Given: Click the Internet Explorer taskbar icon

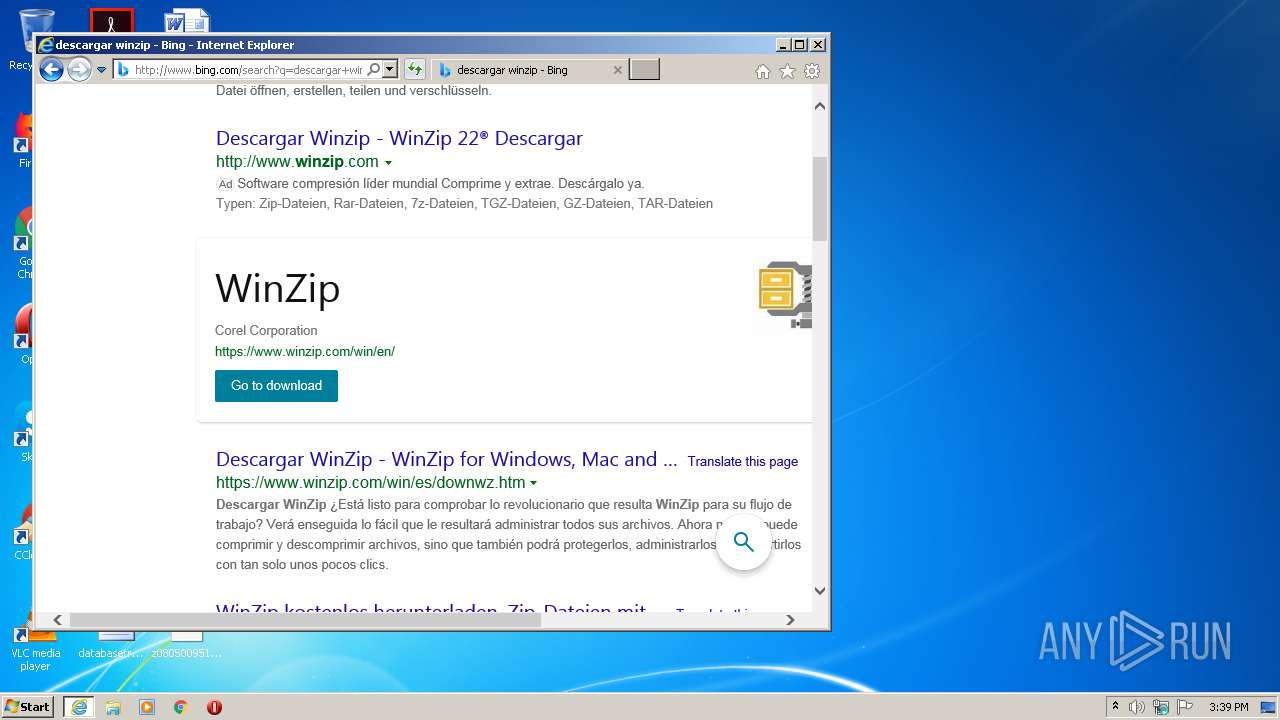Looking at the screenshot, I should 79,707.
